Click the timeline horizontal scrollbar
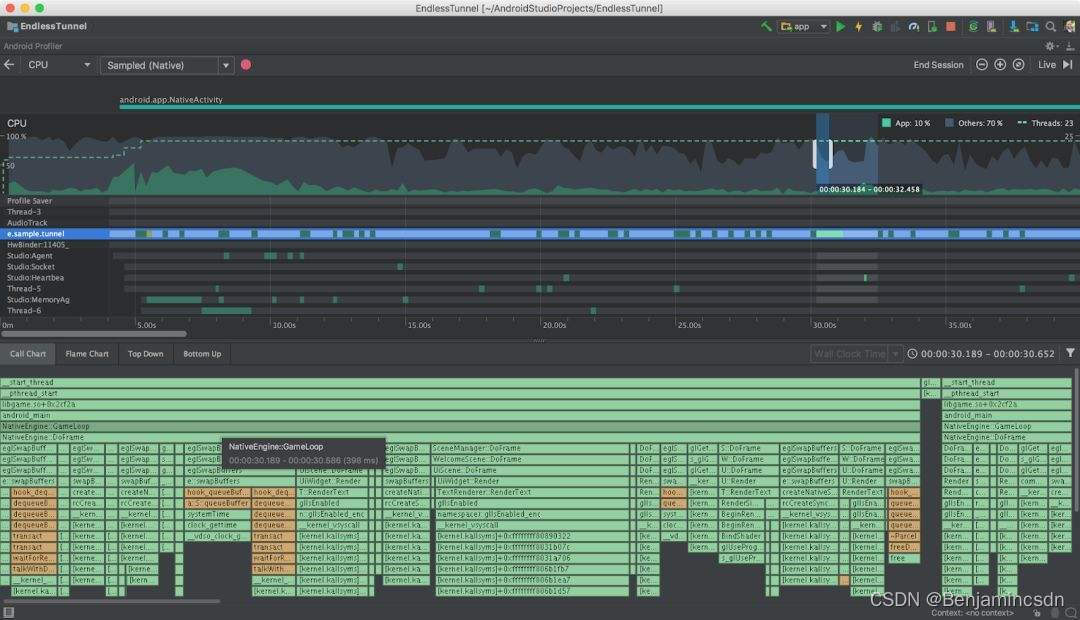This screenshot has width=1080, height=620. (x=94, y=334)
